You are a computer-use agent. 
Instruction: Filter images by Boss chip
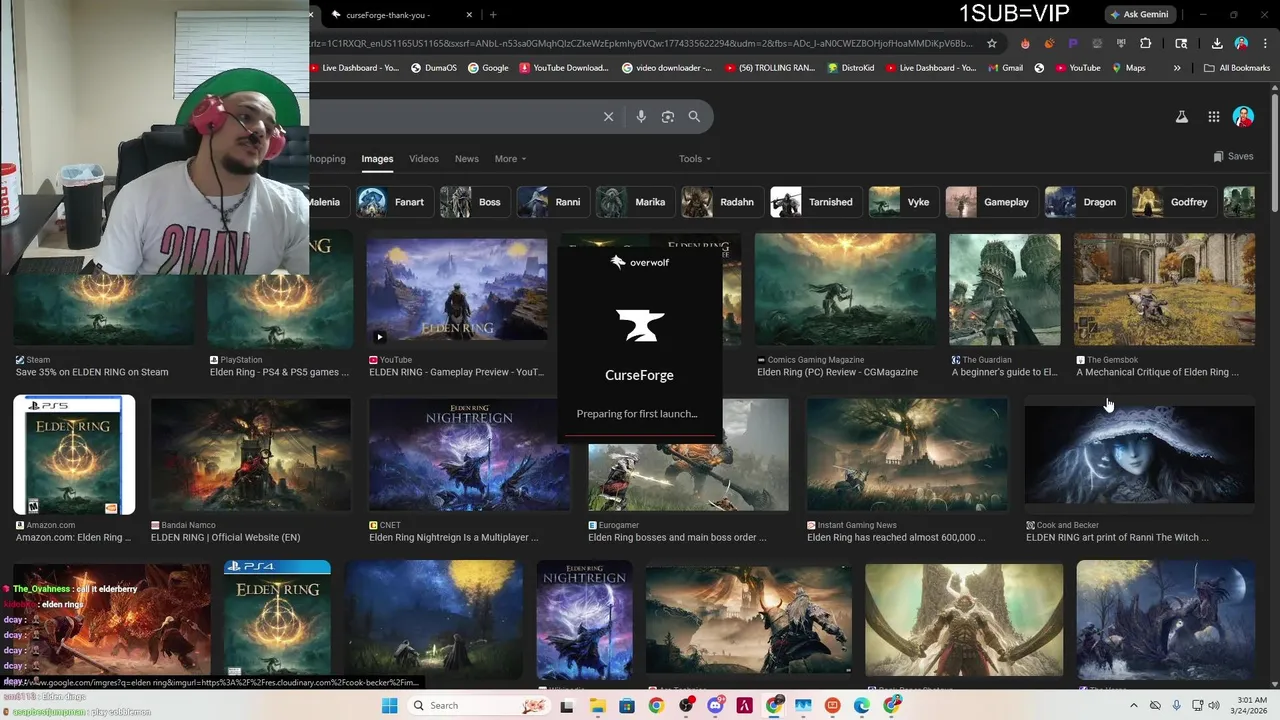474,202
